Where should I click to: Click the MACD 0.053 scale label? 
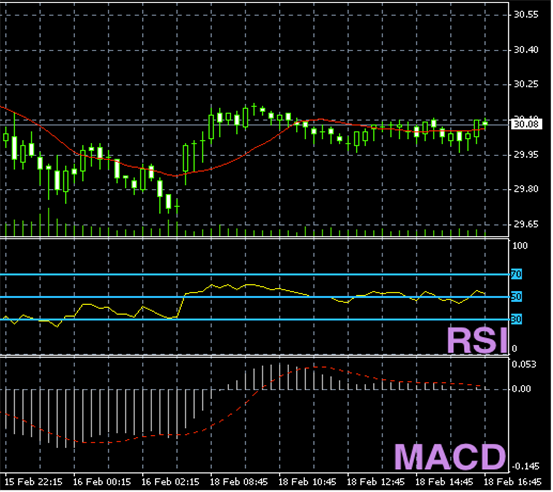[x=524, y=365]
